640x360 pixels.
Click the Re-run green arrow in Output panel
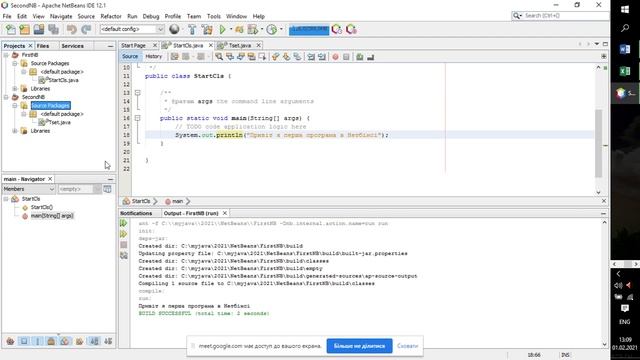(x=124, y=223)
